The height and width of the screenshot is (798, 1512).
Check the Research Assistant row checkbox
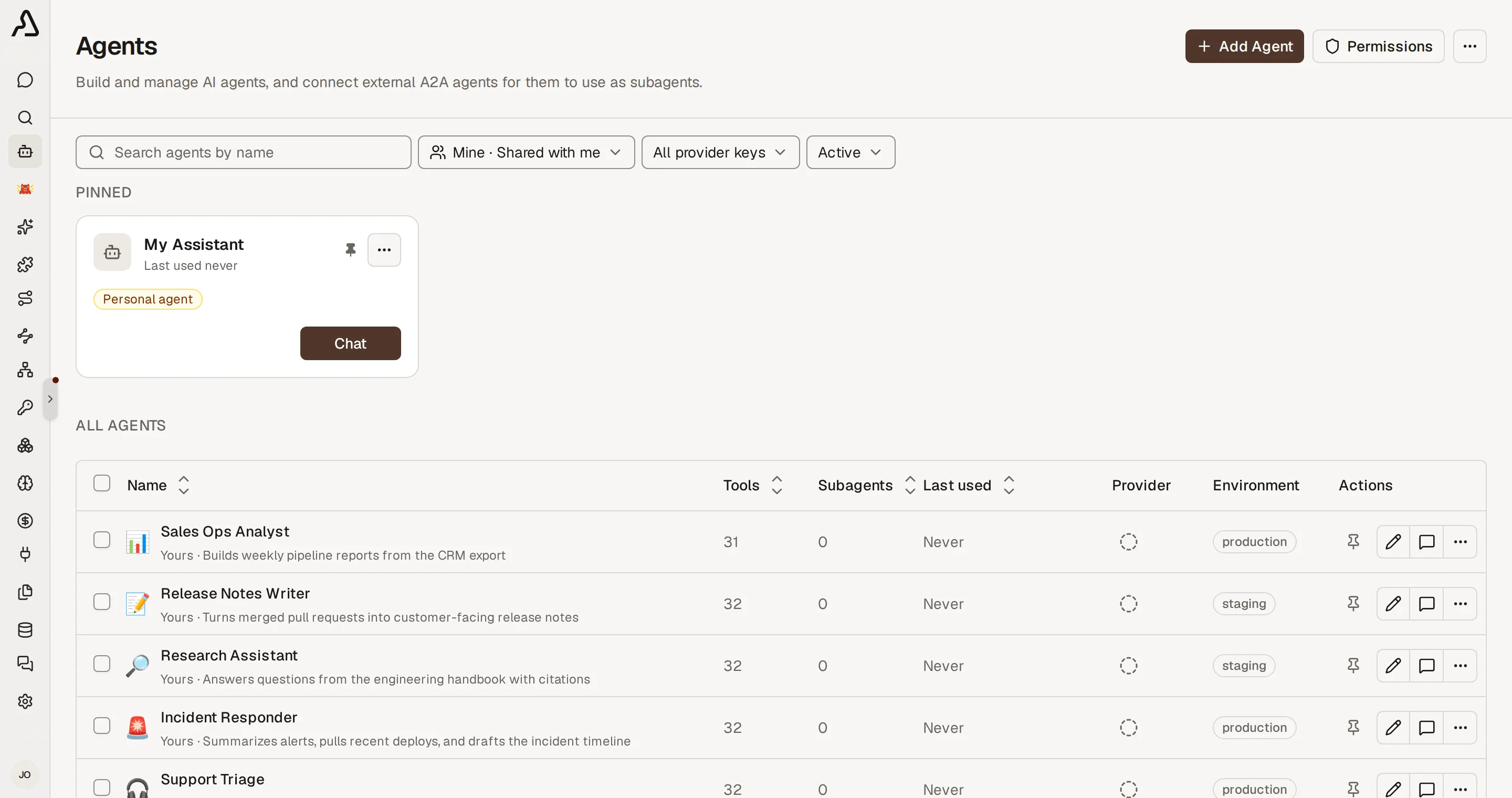[x=101, y=664]
